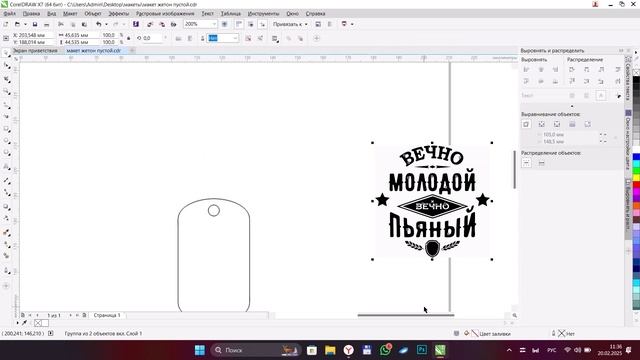Click the Align right icon in docker
Screen dimensions: 640x360
click(x=555, y=70)
